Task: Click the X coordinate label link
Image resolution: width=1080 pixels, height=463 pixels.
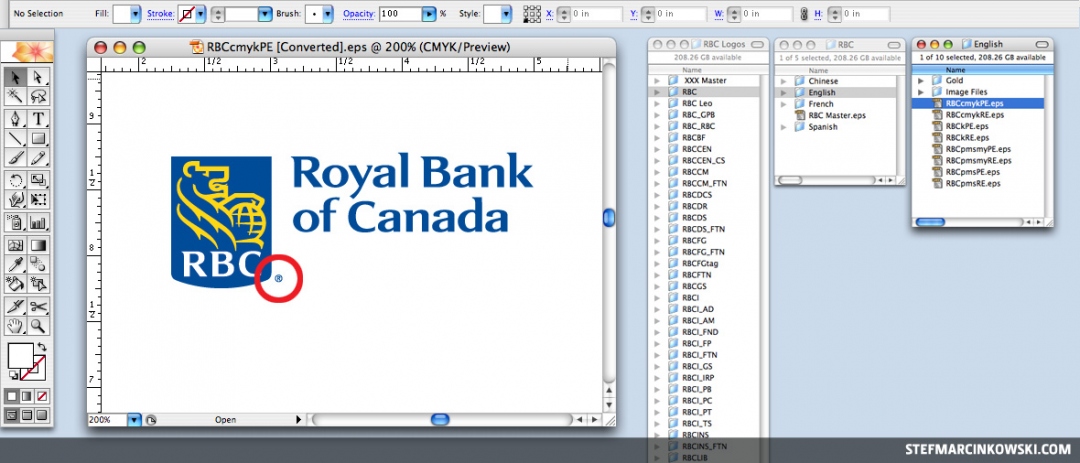Action: 549,14
